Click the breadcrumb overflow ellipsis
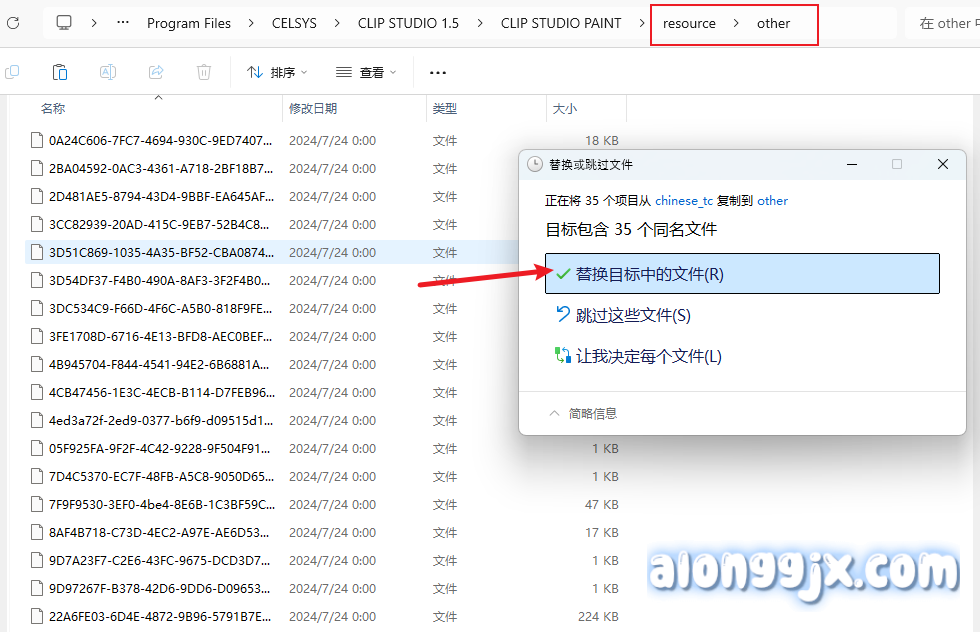 [x=123, y=23]
